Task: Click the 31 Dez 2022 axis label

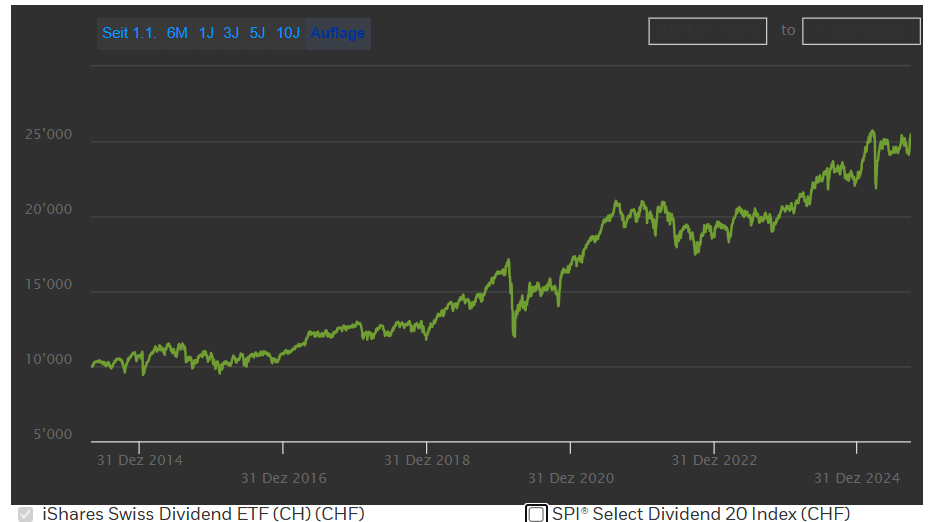Action: click(x=714, y=460)
